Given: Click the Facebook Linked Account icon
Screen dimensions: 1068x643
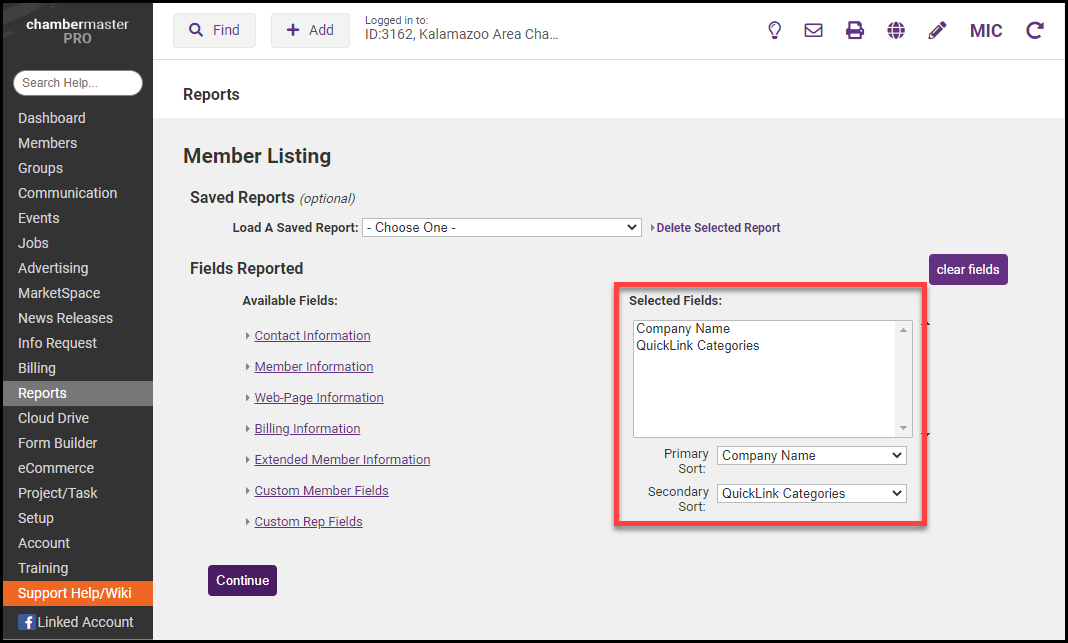Looking at the screenshot, I should pyautogui.click(x=27, y=622).
